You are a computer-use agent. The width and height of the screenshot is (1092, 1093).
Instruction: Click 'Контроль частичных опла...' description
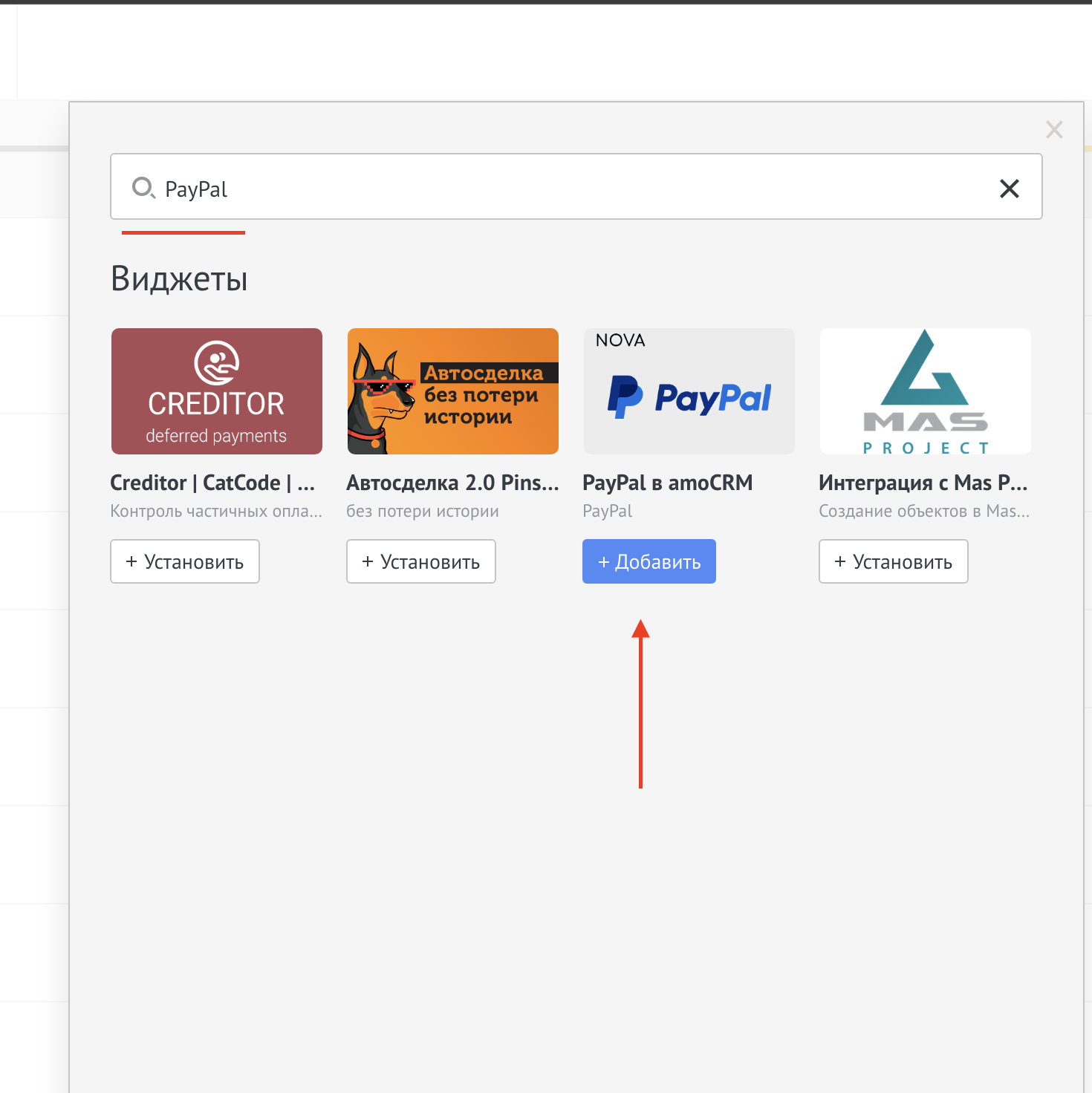(216, 511)
